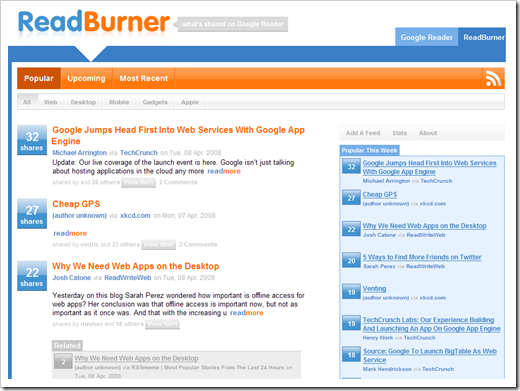Open Add A Feed in sidebar
The width and height of the screenshot is (520, 391).
pos(363,133)
